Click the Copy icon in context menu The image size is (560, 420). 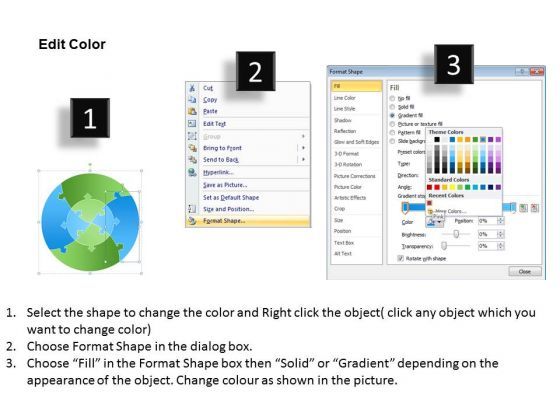(192, 100)
